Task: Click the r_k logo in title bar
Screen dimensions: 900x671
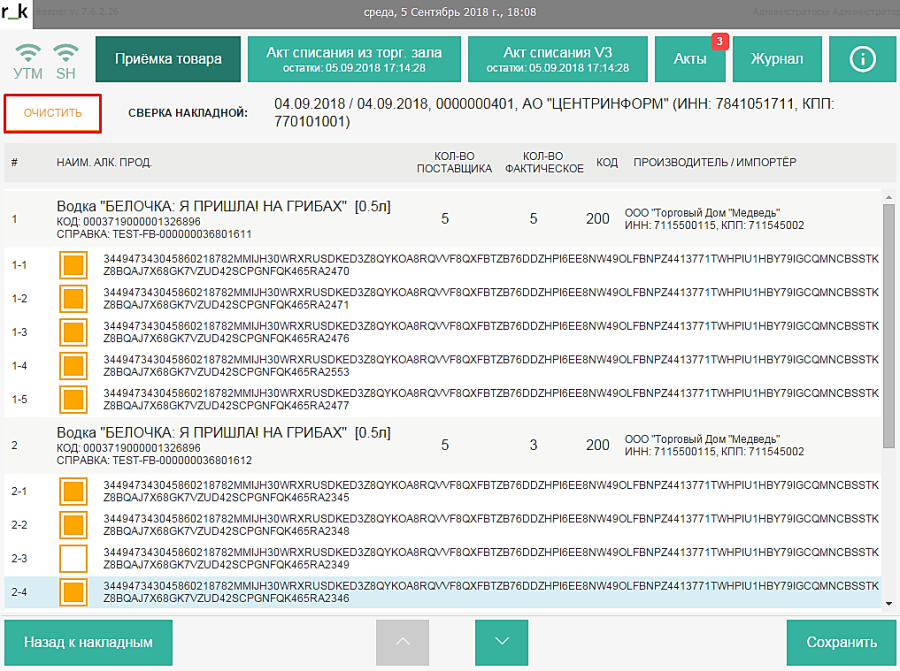Action: pyautogui.click(x=15, y=12)
